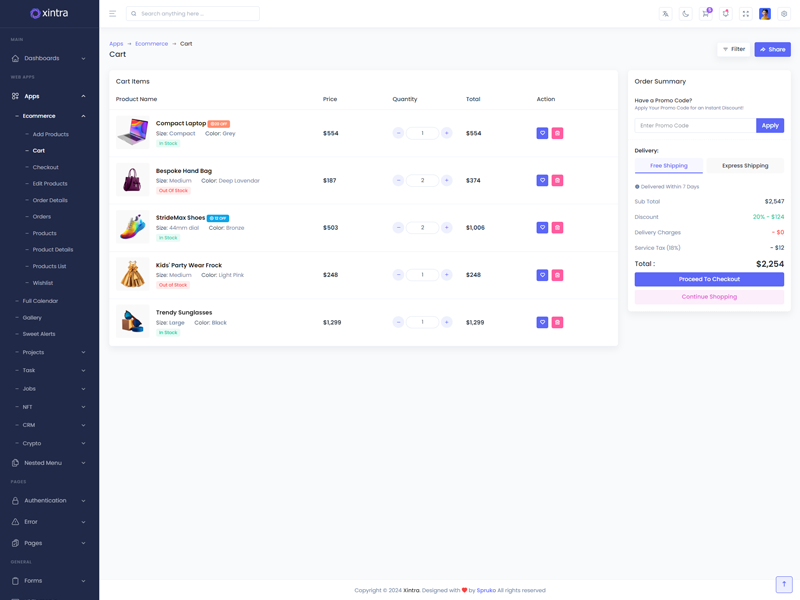Expand the Dashboards sidebar menu
The height and width of the screenshot is (600, 800).
49,58
